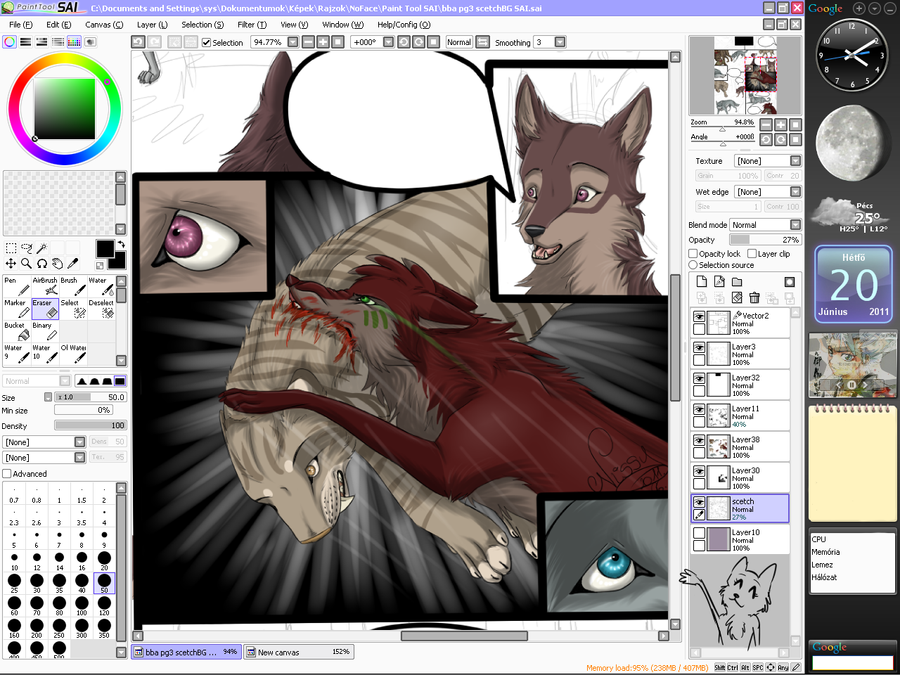The width and height of the screenshot is (900, 675).
Task: Select the AirBrush tool
Action: pyautogui.click(x=45, y=286)
